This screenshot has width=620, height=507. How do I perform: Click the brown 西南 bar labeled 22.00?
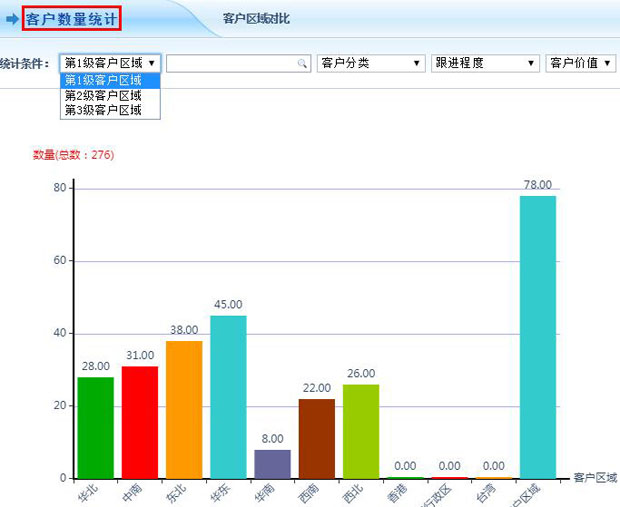(317, 439)
